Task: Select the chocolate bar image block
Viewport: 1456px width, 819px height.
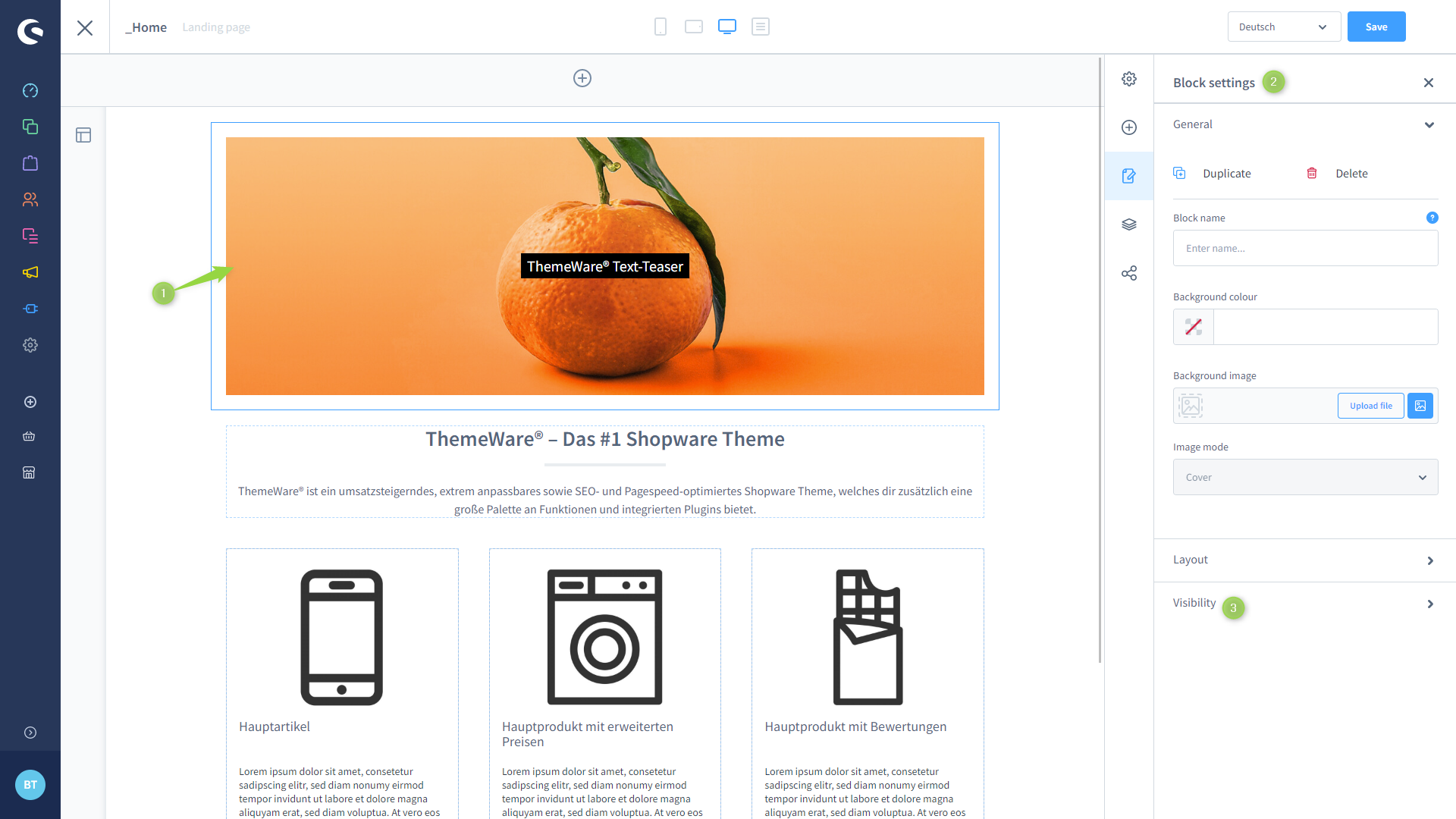Action: tap(868, 637)
